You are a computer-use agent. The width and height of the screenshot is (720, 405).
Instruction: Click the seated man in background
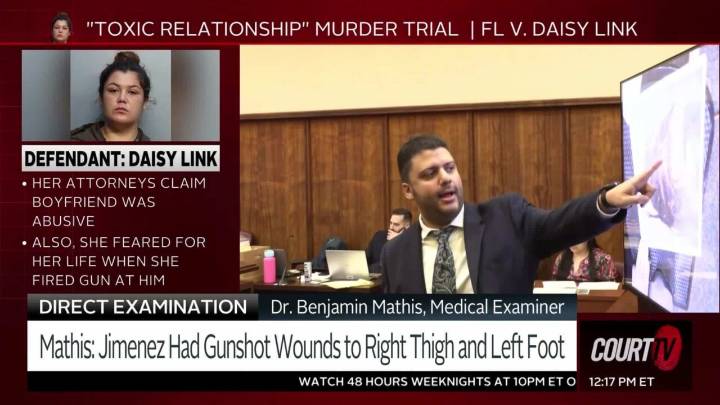coord(390,236)
